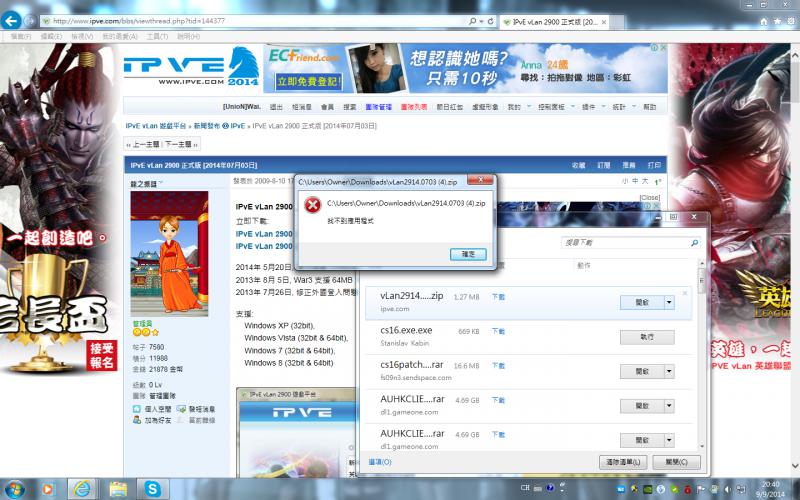Click 確定 in the error dialog
The image size is (800, 500).
[x=468, y=254]
